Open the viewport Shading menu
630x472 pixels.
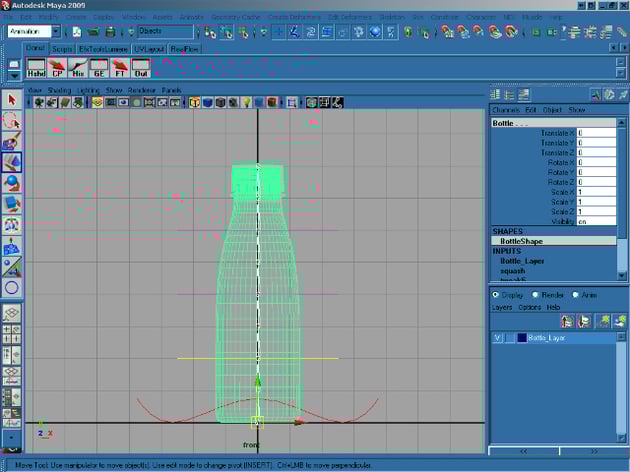pos(59,90)
